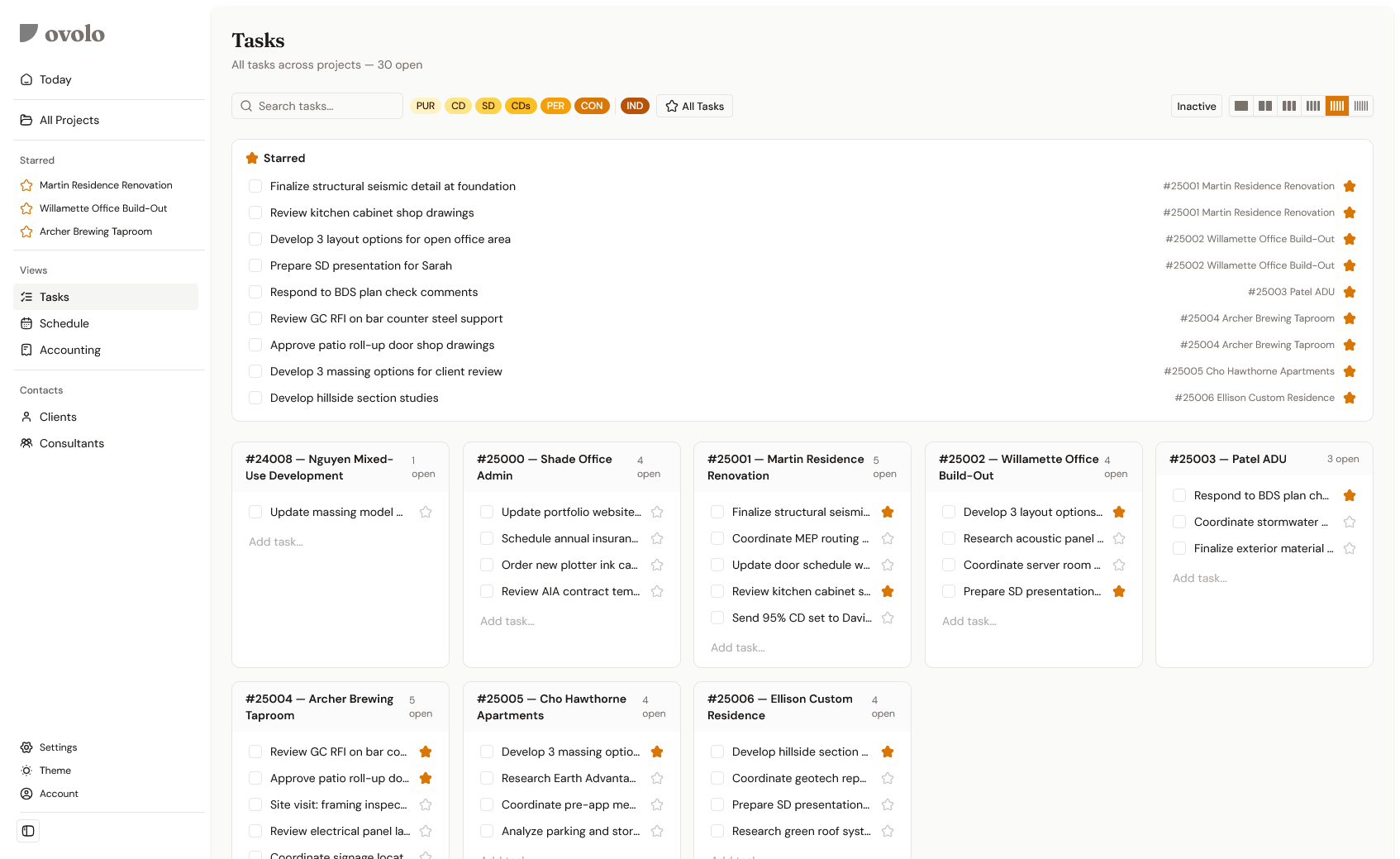This screenshot has height=859, width=1400.
Task: Click the Theme icon in the sidebar
Action: pos(26,771)
